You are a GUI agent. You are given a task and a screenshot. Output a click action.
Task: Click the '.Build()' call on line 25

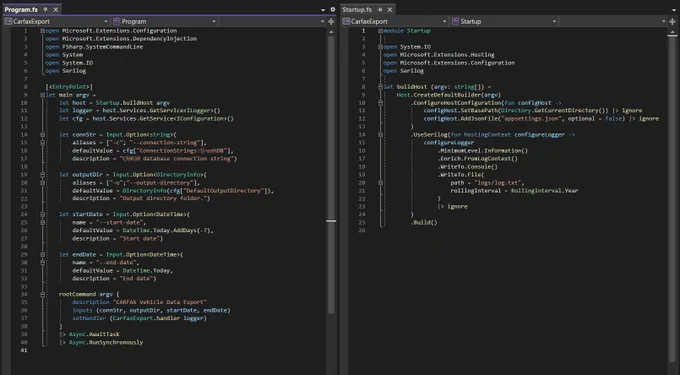pyautogui.click(x=424, y=222)
